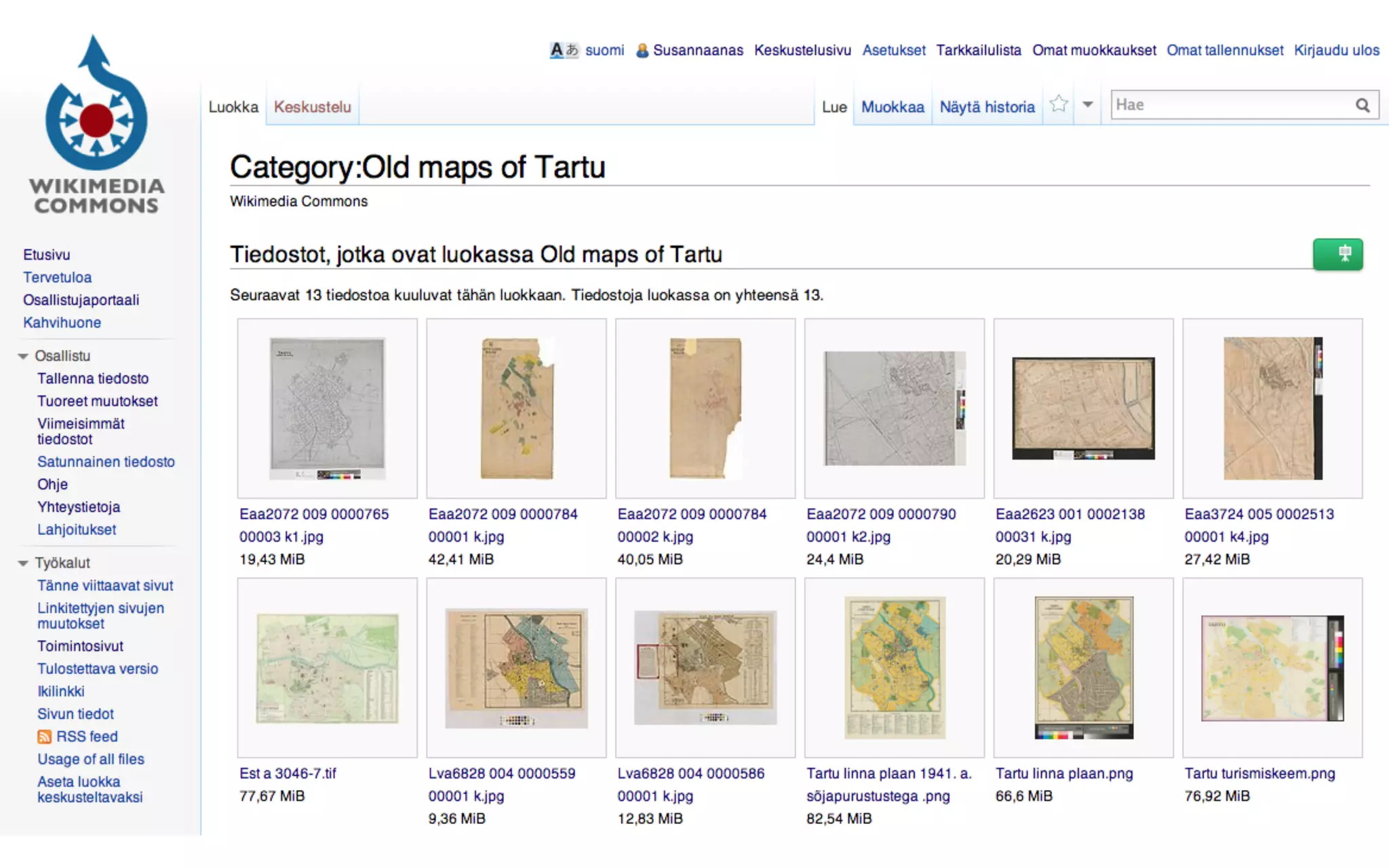
Task: Open Tartu linna plaan.png thumbnail image
Action: click(x=1083, y=668)
